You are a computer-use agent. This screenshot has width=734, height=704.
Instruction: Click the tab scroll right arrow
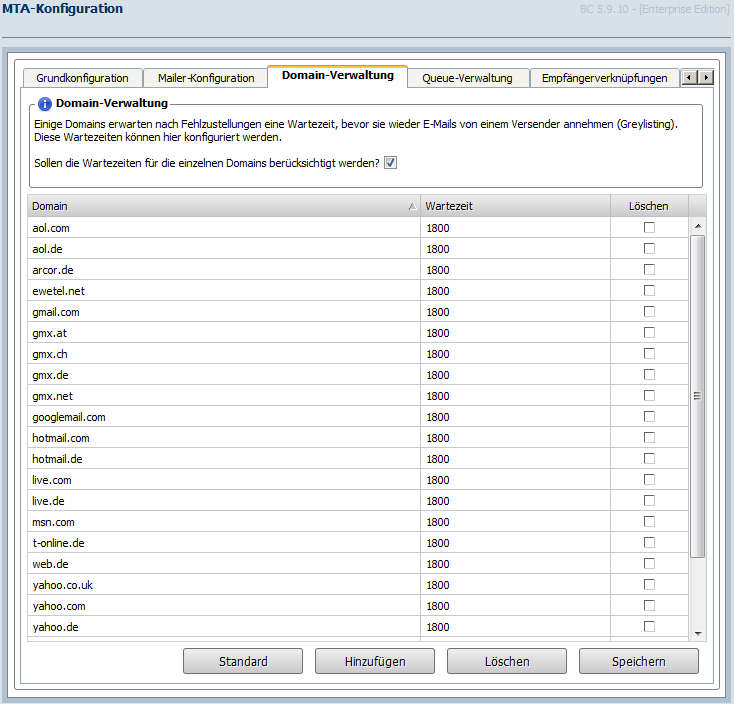(x=706, y=77)
